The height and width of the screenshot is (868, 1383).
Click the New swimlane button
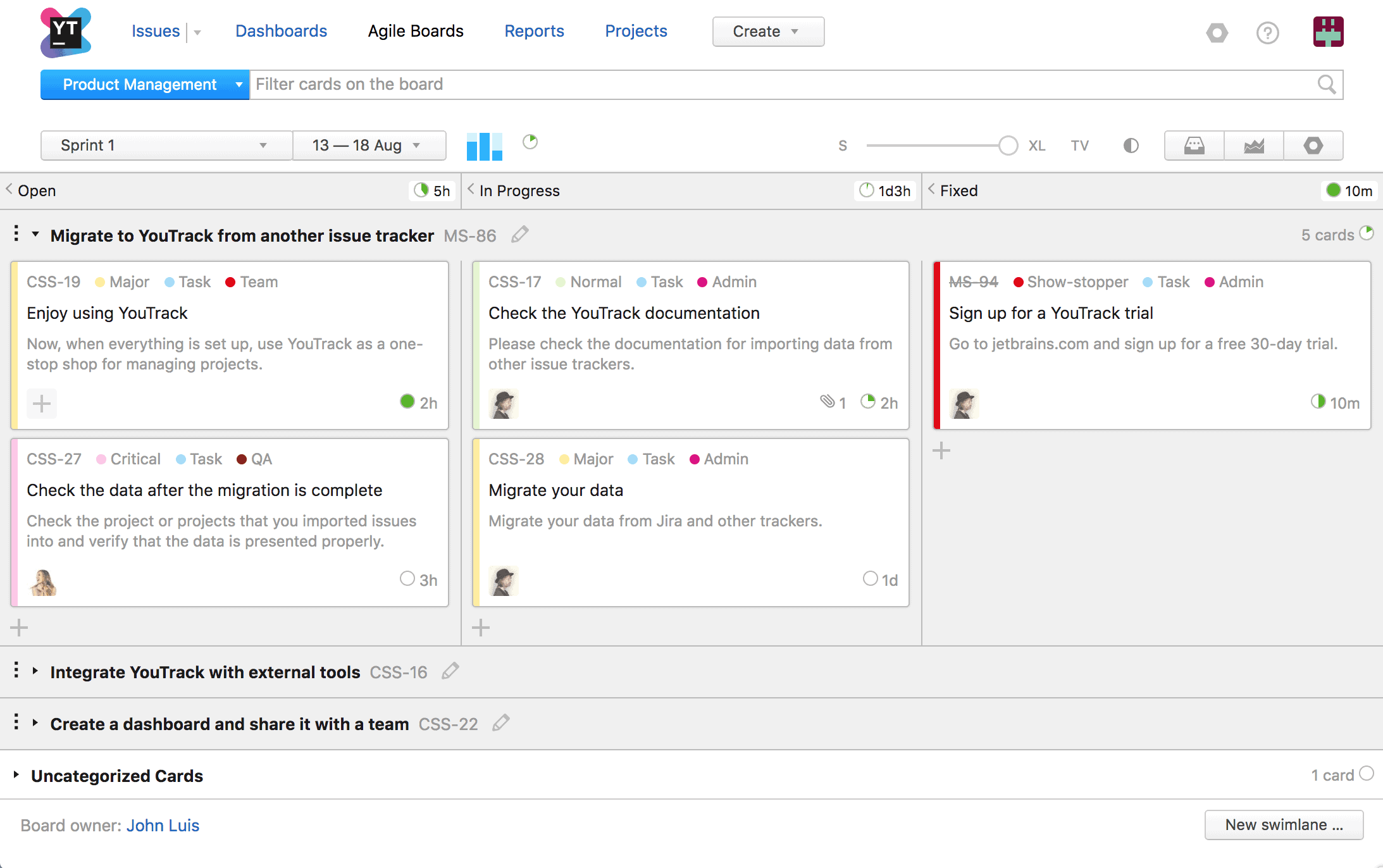click(1283, 825)
